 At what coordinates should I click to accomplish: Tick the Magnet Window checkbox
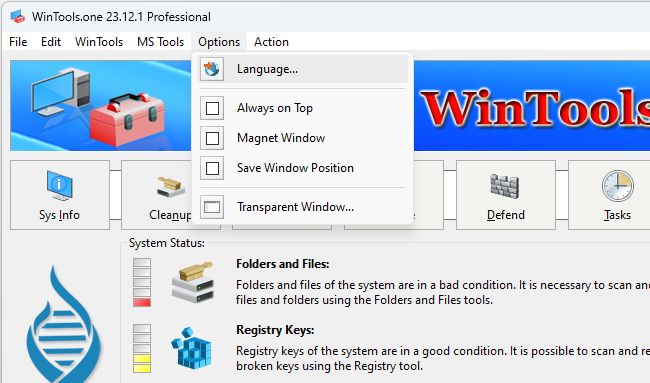click(x=212, y=138)
